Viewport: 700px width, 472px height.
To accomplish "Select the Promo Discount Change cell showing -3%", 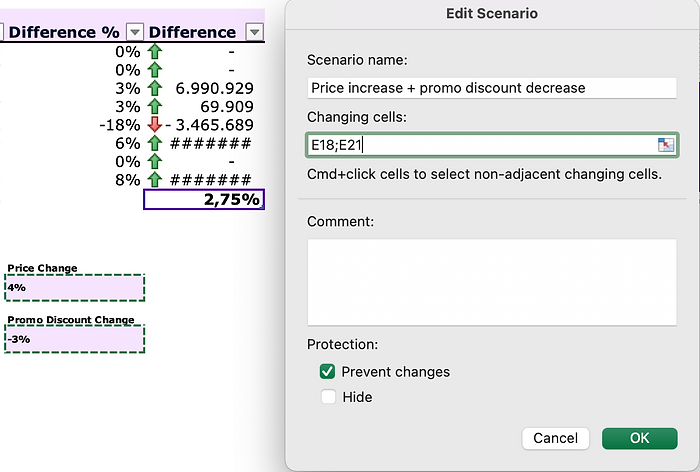I will [x=74, y=339].
